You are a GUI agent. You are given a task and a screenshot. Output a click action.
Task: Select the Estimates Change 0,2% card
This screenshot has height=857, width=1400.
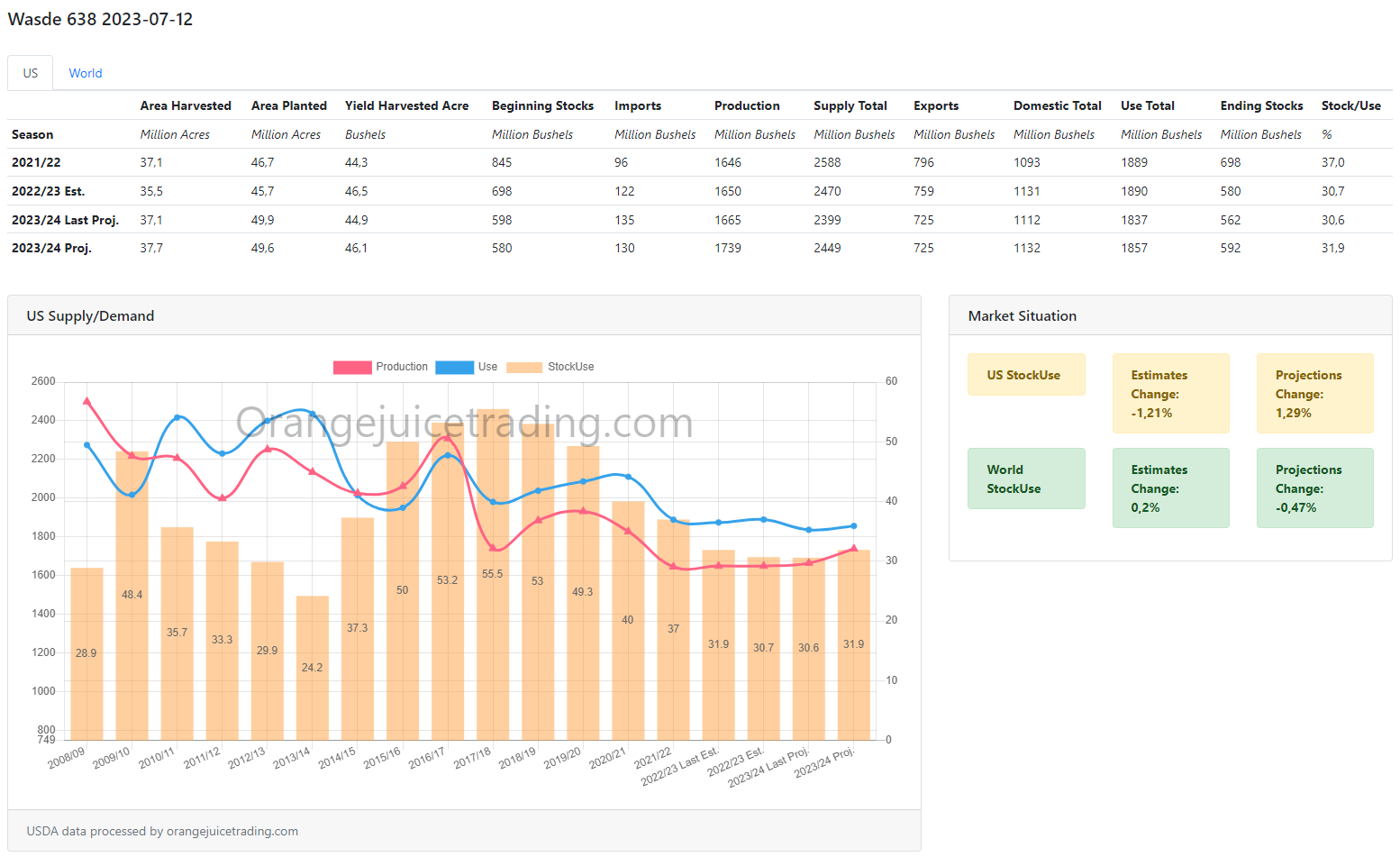coord(1169,488)
